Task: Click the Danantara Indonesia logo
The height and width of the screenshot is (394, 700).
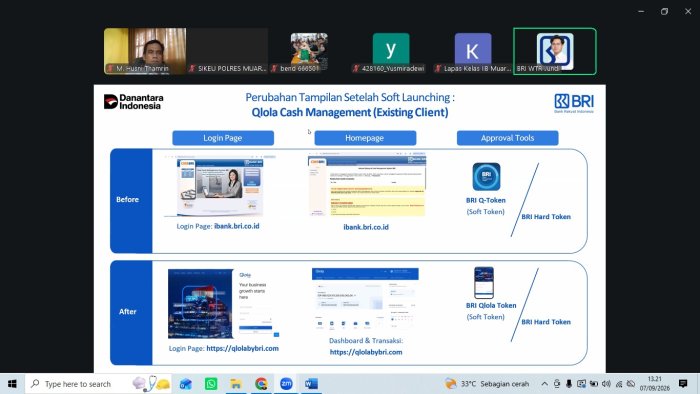Action: (133, 102)
